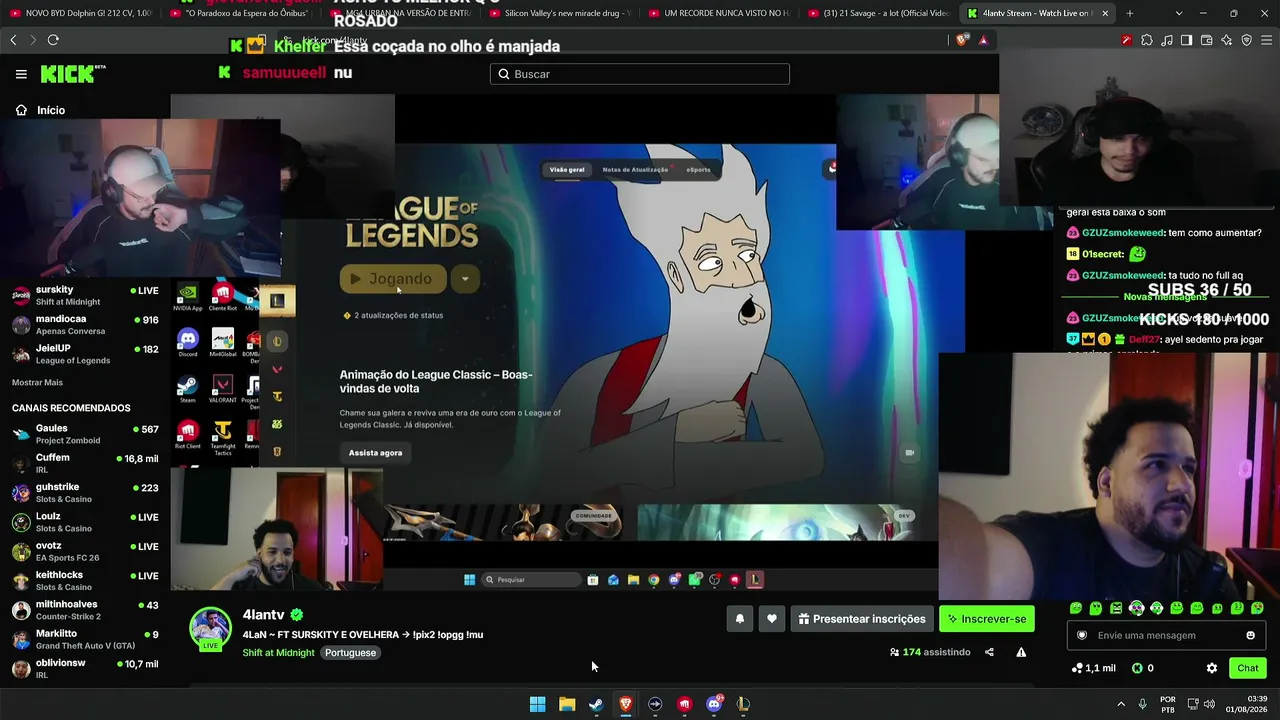
Task: Open the Kick hamburger sidebar menu
Action: click(21, 74)
